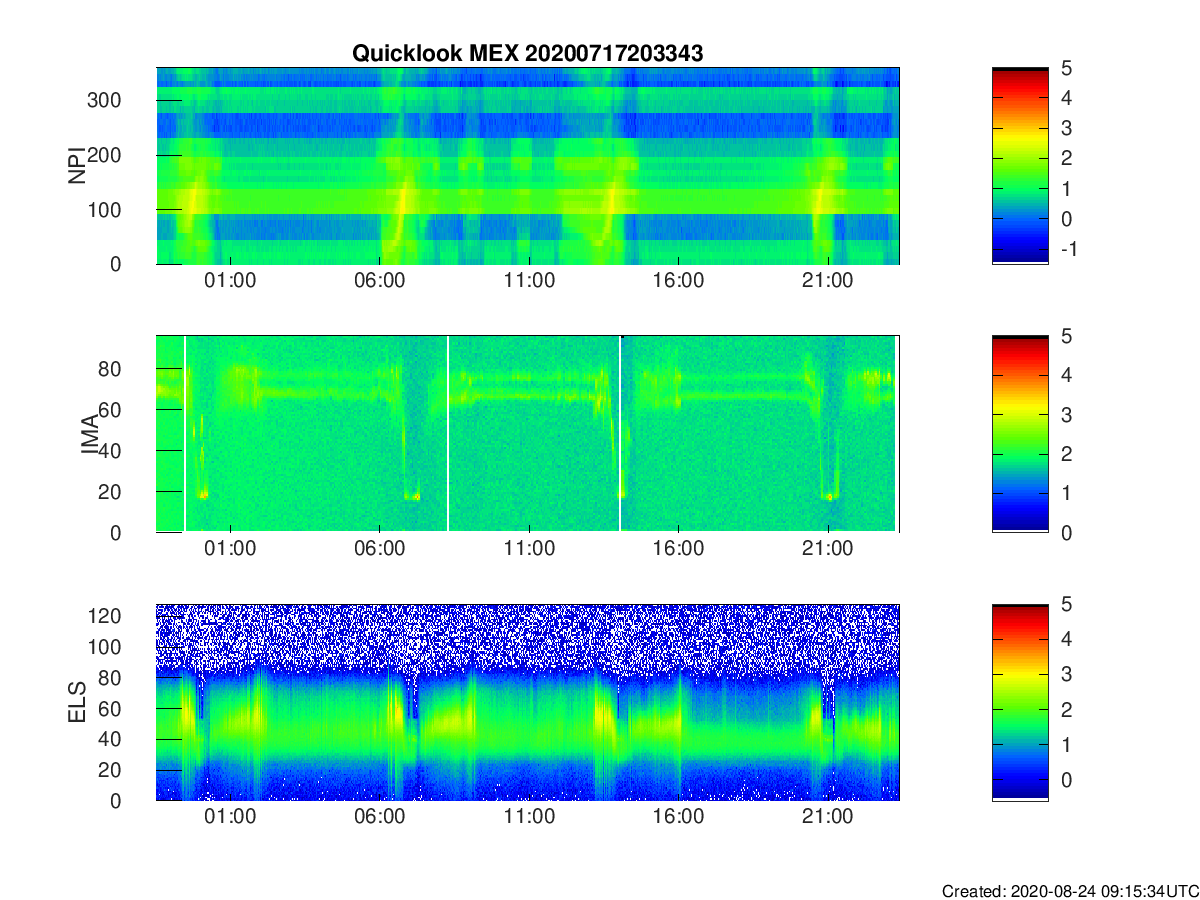Click the 21:00 tick under the IMA plot

tap(828, 549)
